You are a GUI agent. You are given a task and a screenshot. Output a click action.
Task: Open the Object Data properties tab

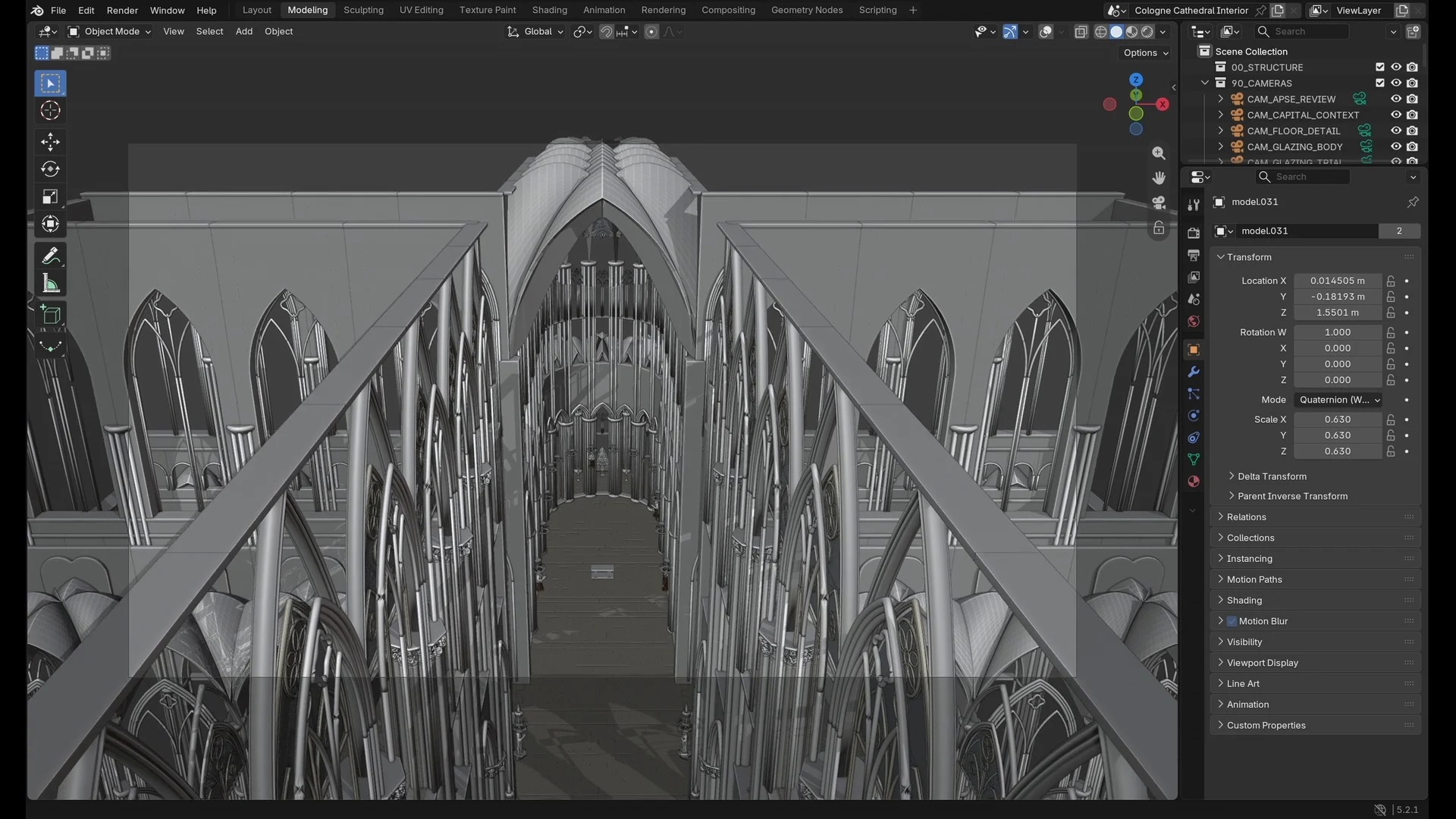tap(1194, 460)
